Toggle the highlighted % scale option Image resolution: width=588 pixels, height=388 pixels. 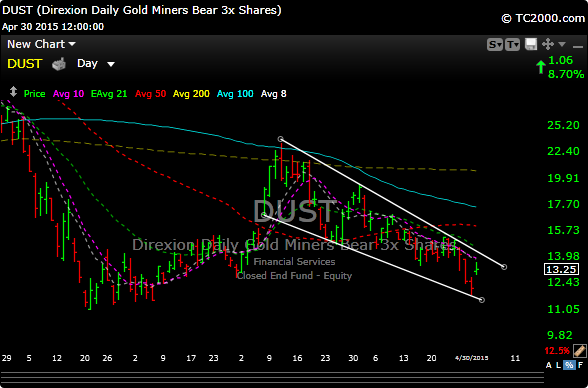pos(569,365)
